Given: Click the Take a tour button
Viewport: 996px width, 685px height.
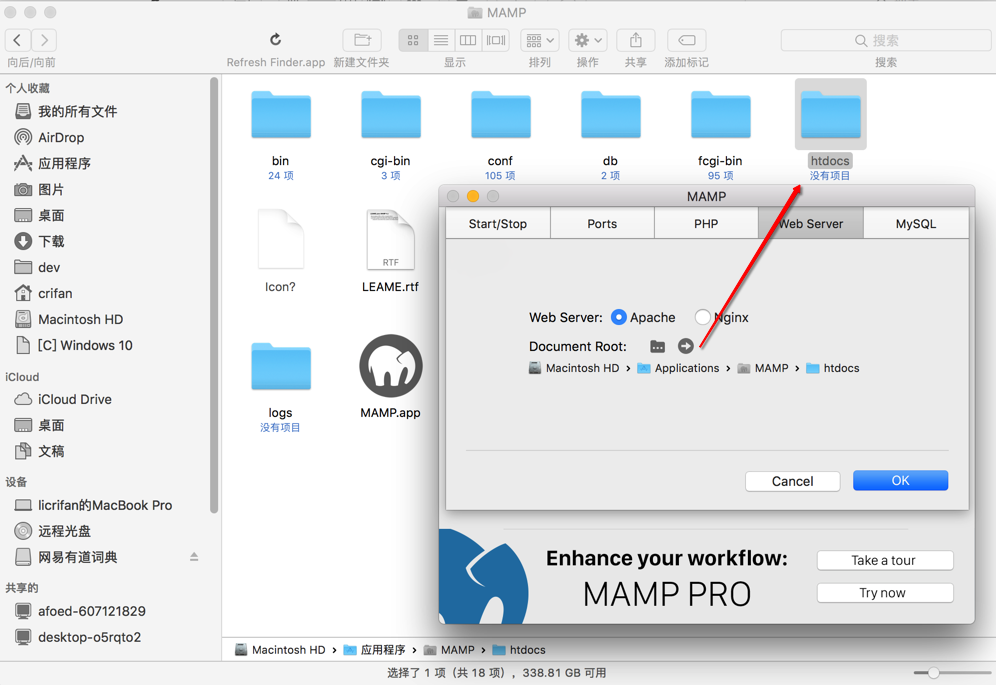Looking at the screenshot, I should coord(885,560).
